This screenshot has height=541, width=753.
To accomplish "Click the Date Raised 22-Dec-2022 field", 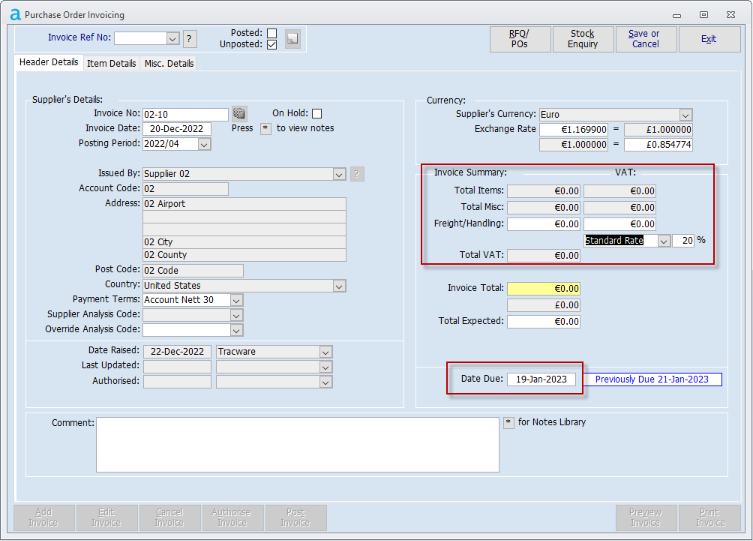I will click(177, 352).
